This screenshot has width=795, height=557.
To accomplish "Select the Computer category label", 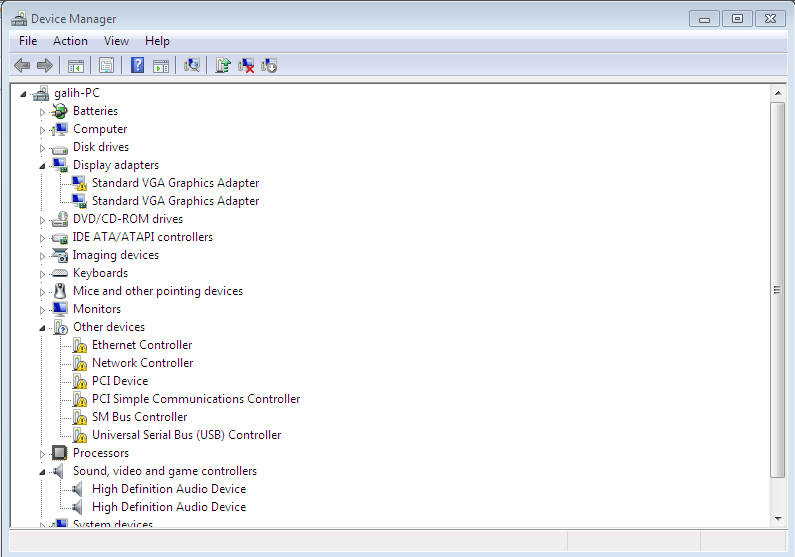I will (x=100, y=129).
